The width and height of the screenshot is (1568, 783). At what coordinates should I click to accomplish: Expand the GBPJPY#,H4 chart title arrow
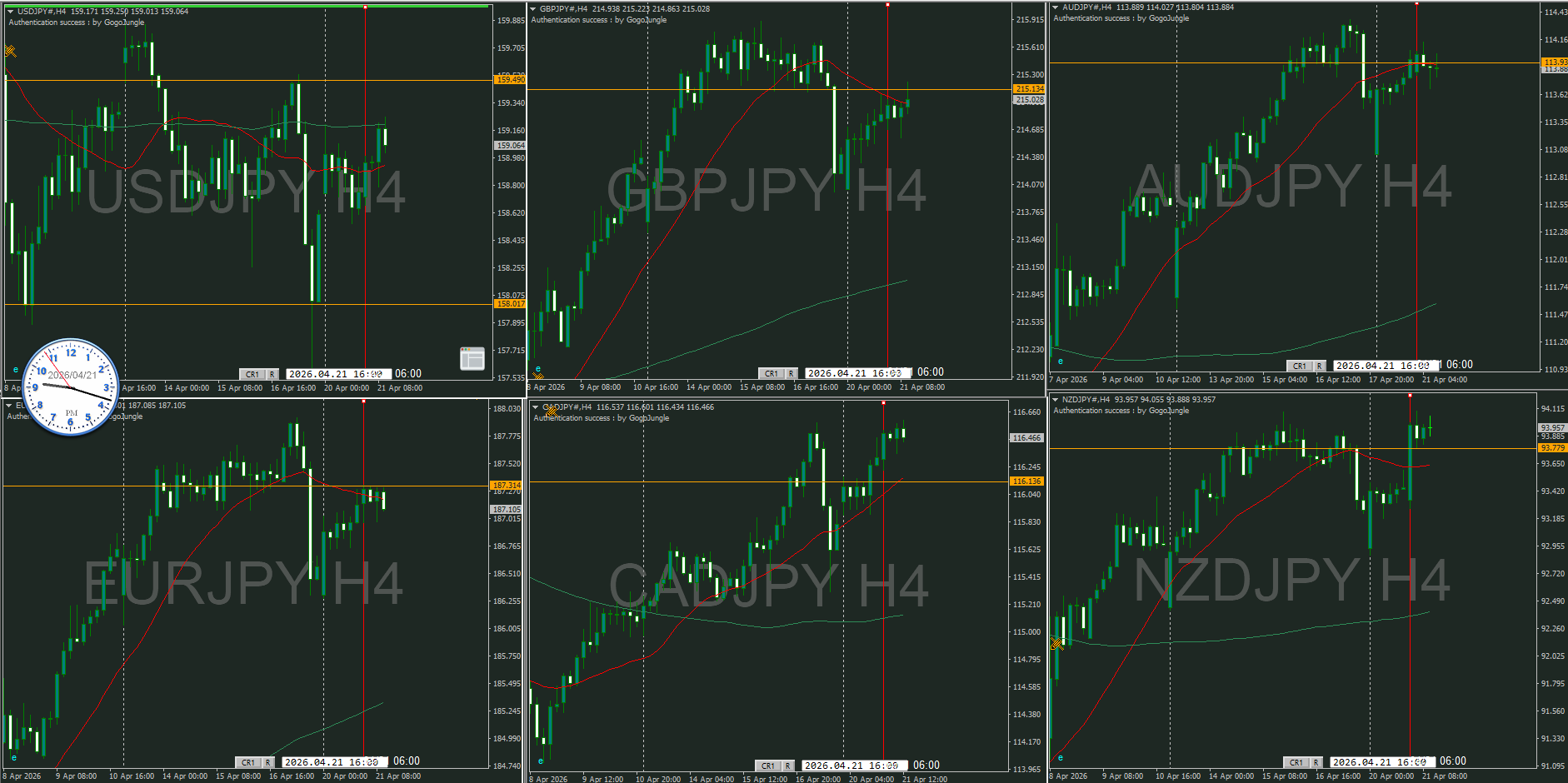[x=532, y=9]
